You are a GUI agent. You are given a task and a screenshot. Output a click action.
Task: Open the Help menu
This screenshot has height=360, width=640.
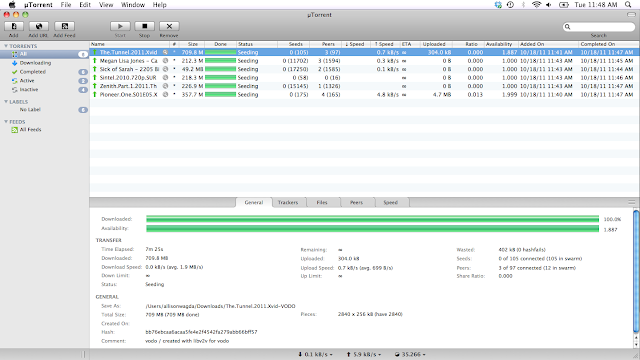tap(160, 5)
